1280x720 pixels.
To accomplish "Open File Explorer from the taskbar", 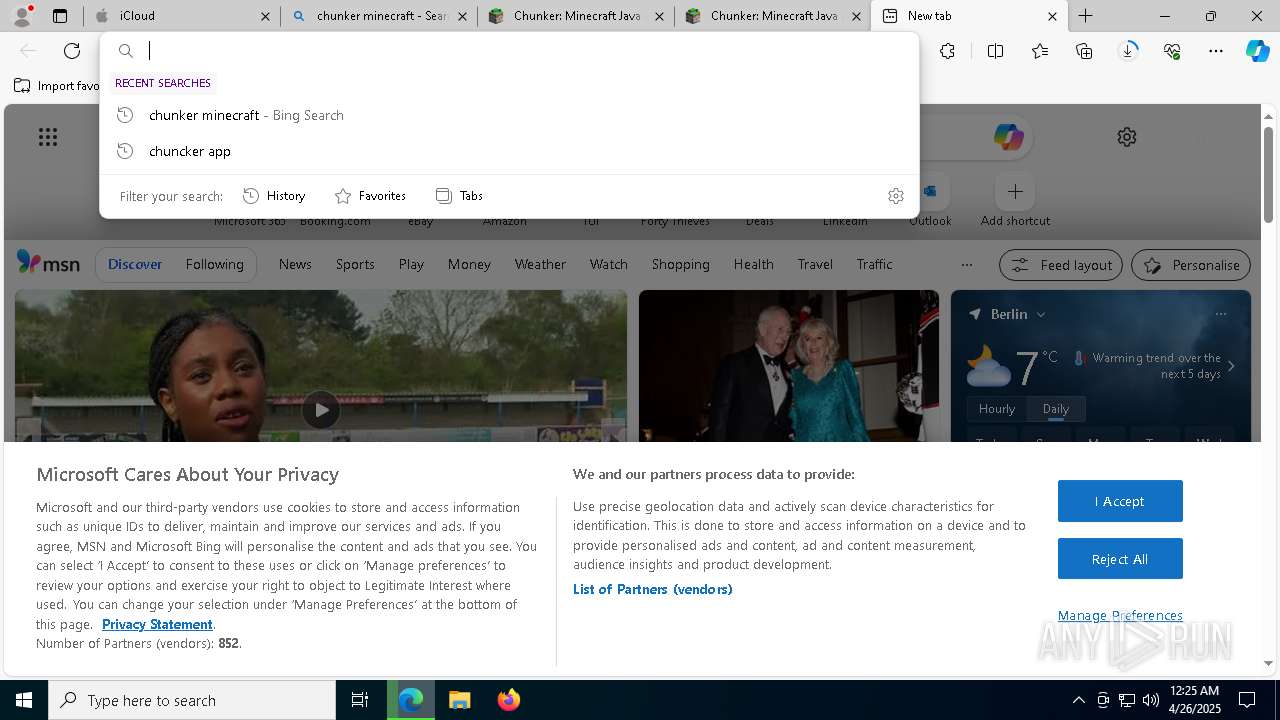I will [x=459, y=700].
